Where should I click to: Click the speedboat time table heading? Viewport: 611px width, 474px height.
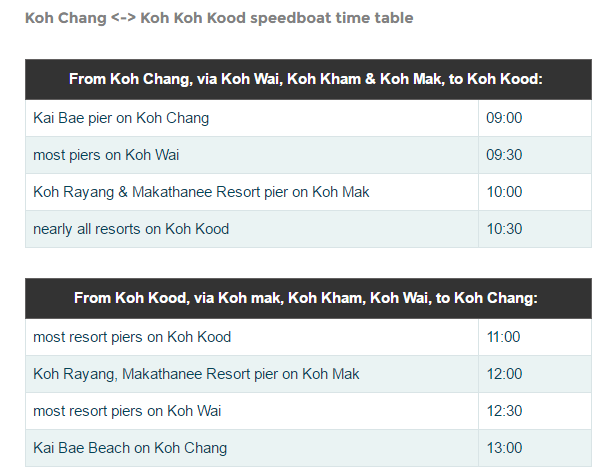pos(219,18)
